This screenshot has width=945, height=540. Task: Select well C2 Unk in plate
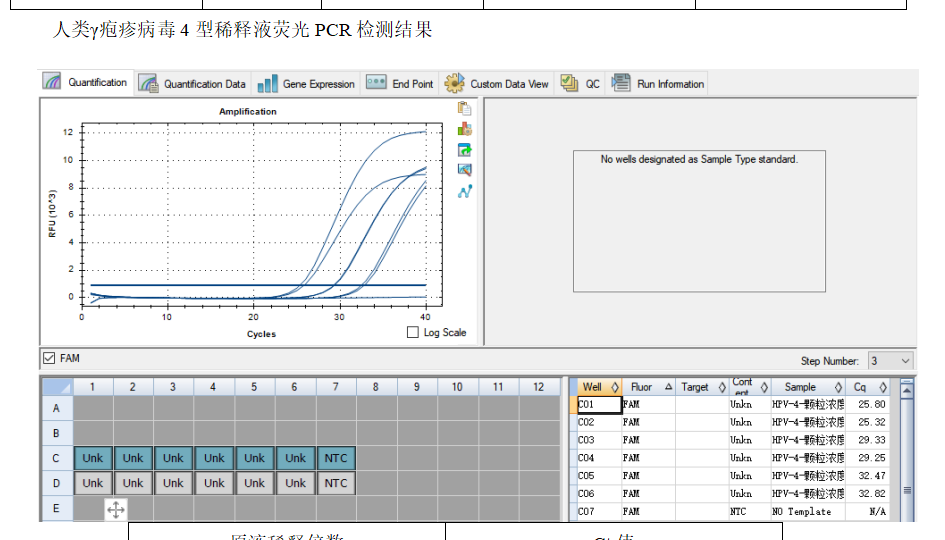tap(133, 458)
